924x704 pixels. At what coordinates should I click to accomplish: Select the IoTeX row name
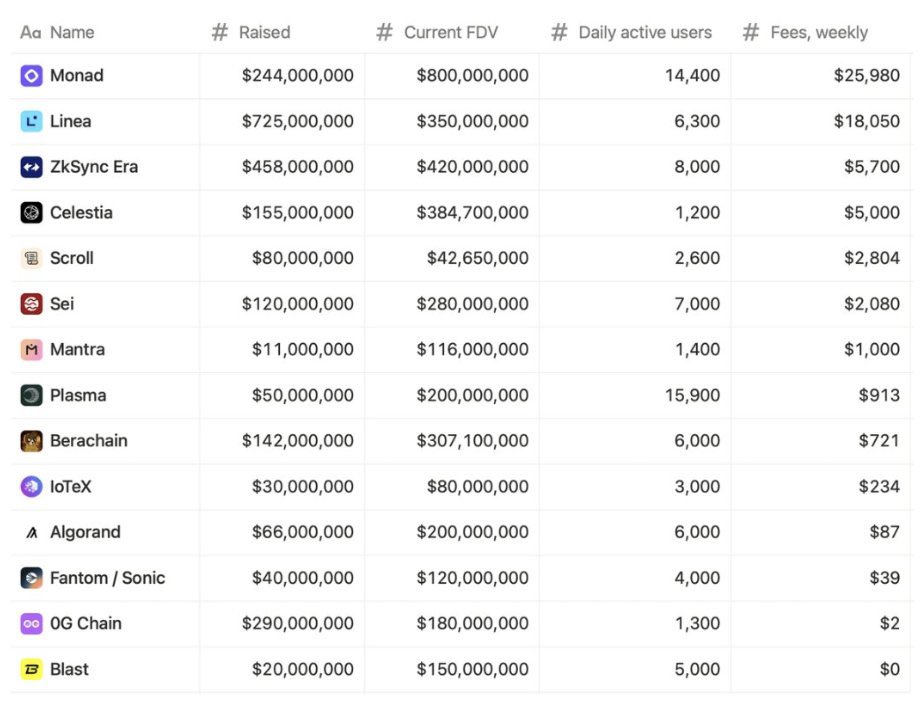[71, 487]
